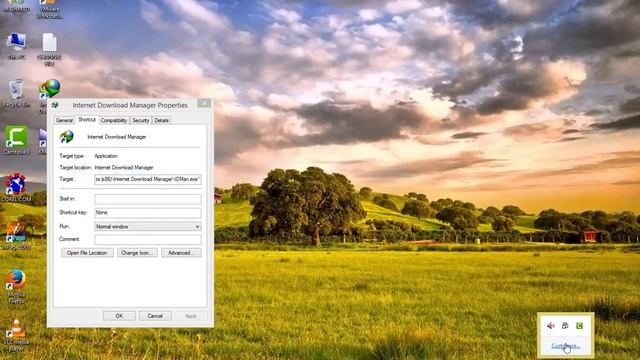The width and height of the screenshot is (640, 360).
Task: Click into the Target path field
Action: 148,179
